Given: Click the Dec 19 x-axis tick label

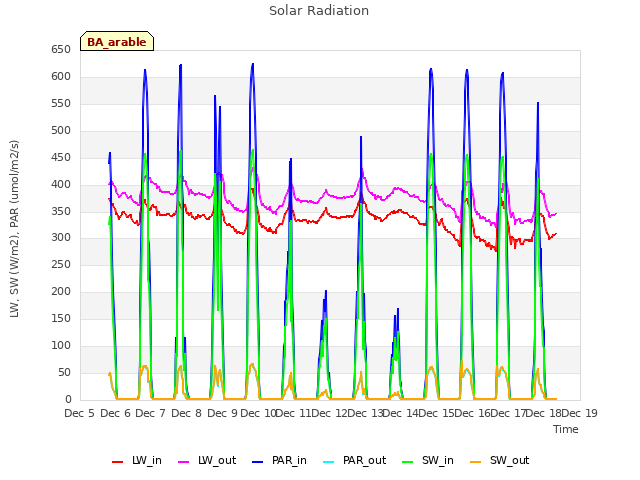Looking at the screenshot, I should tap(580, 413).
